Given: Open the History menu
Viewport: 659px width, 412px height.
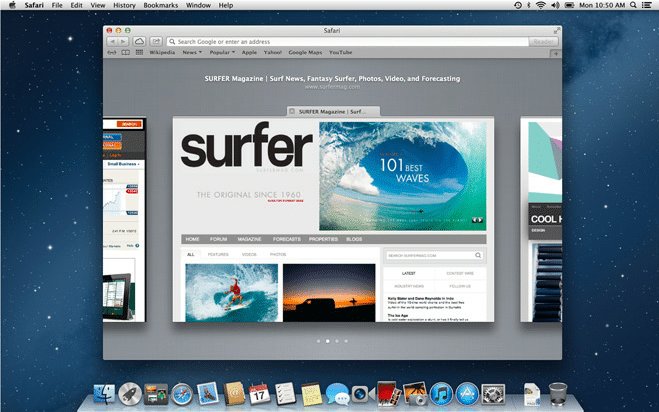Looking at the screenshot, I should point(124,5).
